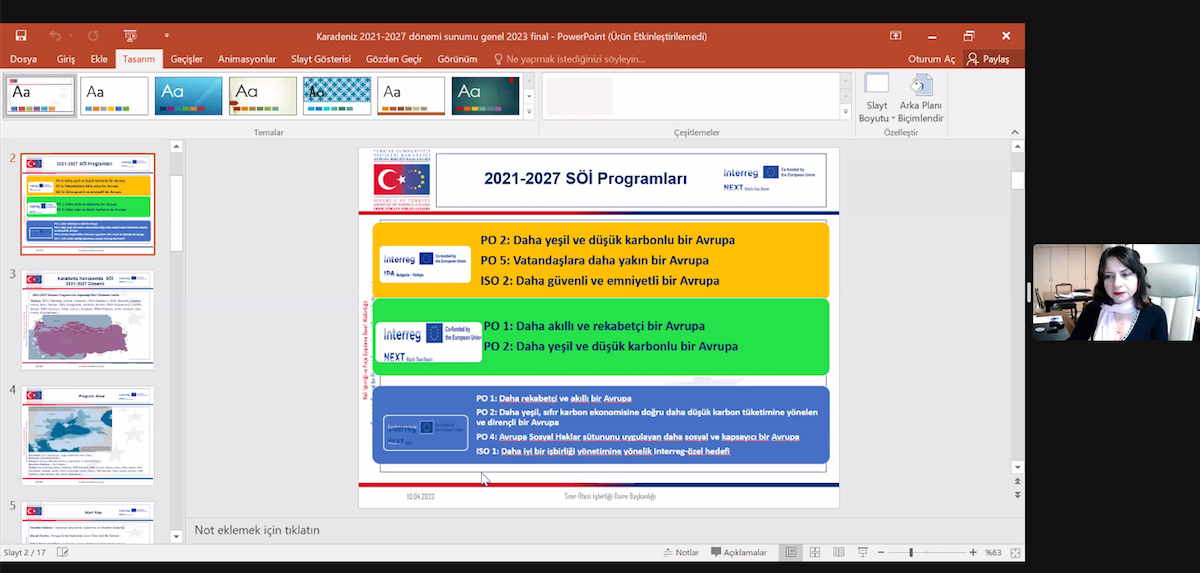Click the Save icon in quick access toolbar
Viewport: 1200px width, 573px height.
(20, 36)
